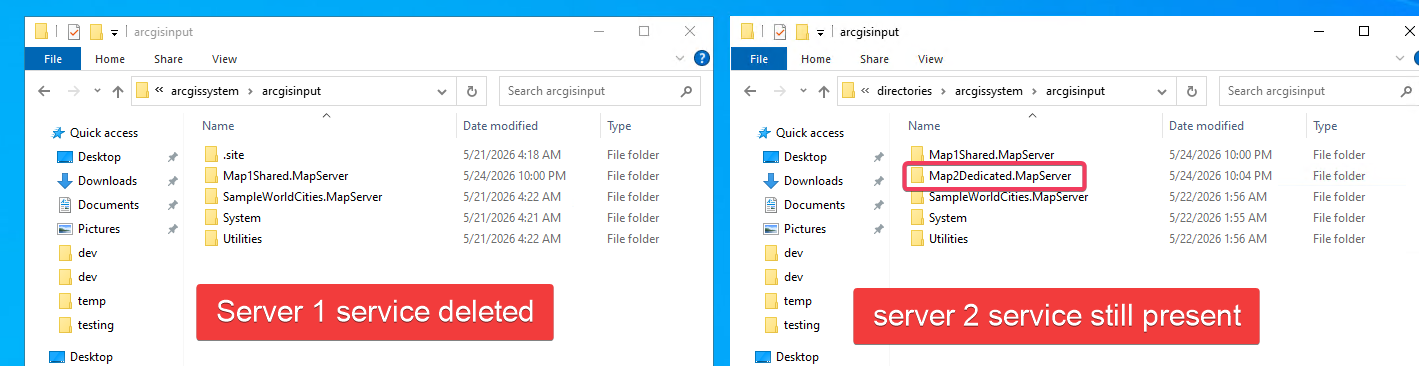Click directories breadcrumb in right address bar
The image size is (1419, 366).
904,91
